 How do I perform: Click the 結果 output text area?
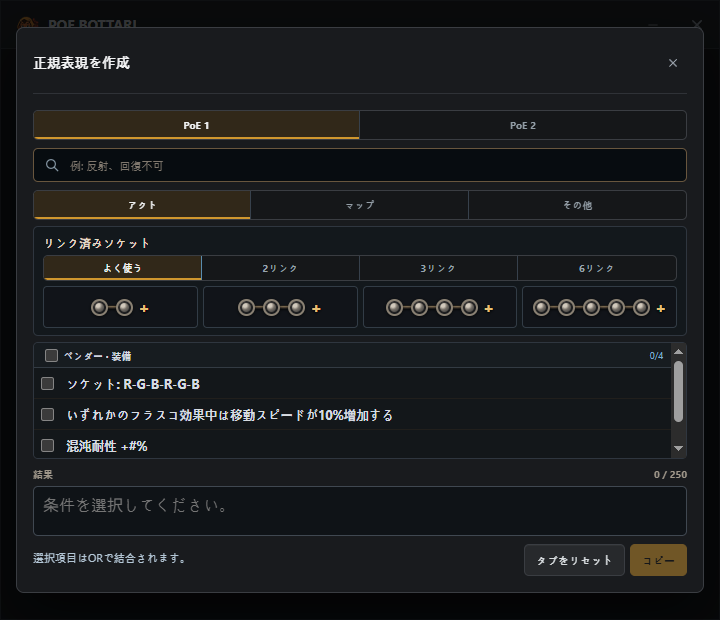pyautogui.click(x=360, y=511)
